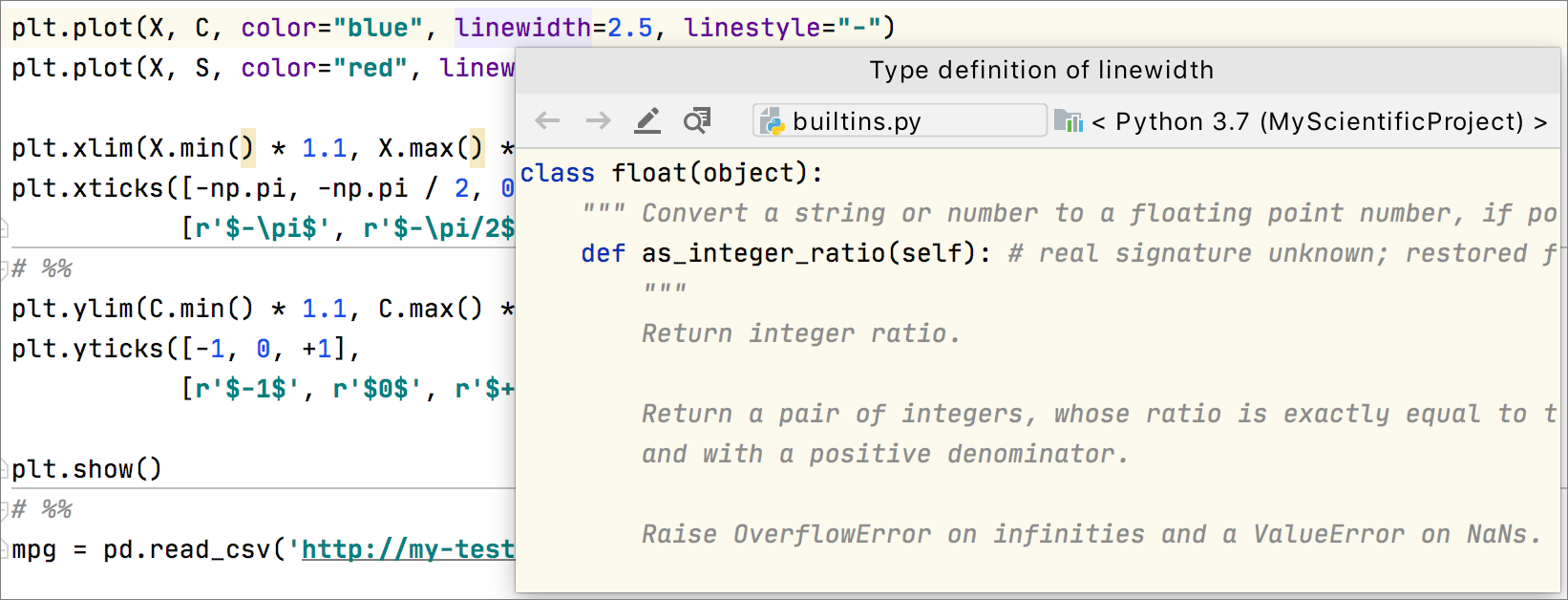Image resolution: width=1568 pixels, height=600 pixels.
Task: Open definition in Find tool window icon
Action: [697, 120]
